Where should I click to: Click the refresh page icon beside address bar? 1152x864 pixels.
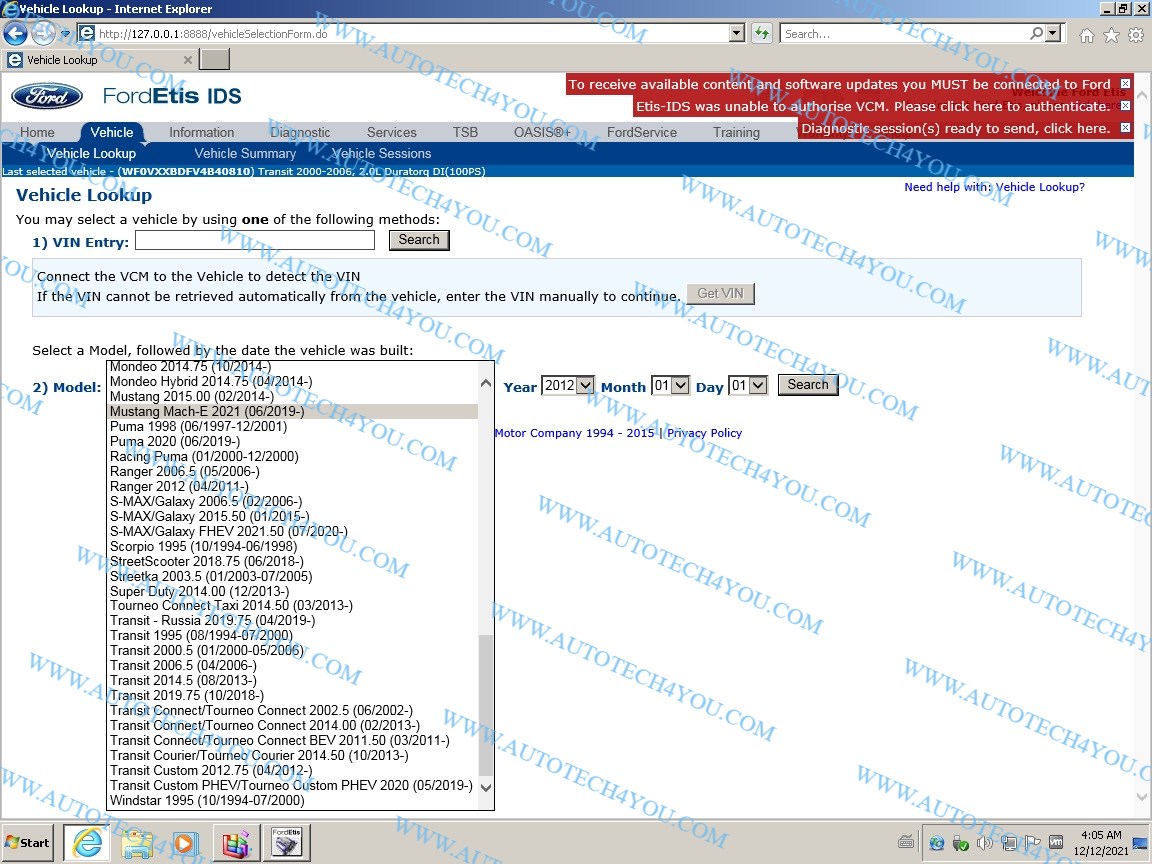[x=762, y=34]
